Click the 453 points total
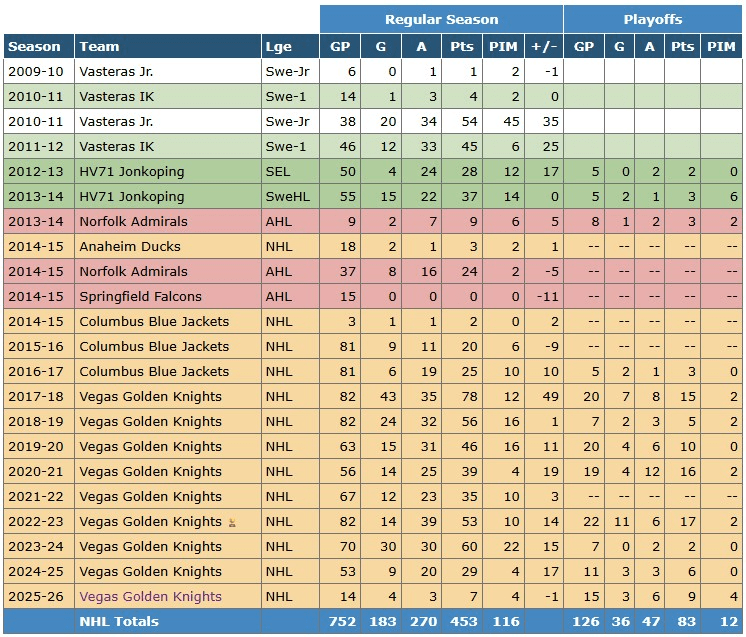This screenshot has width=746, height=637. 464,621
